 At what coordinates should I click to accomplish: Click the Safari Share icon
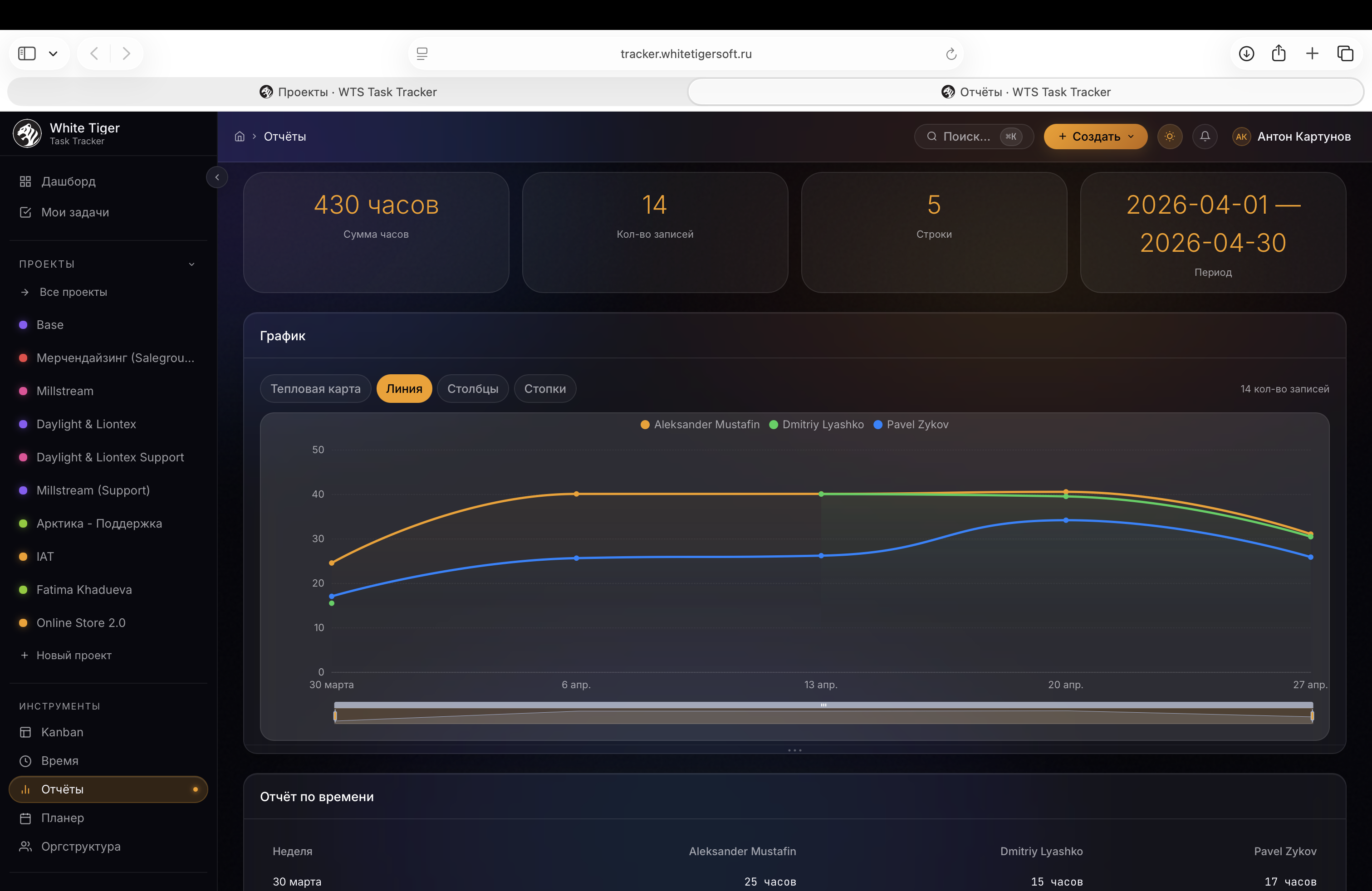point(1279,53)
